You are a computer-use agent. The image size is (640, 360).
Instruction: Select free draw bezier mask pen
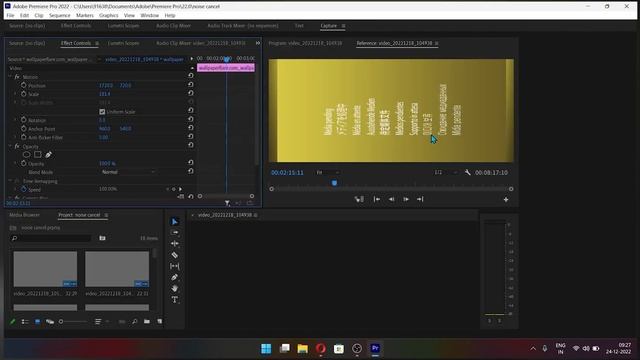[49, 155]
